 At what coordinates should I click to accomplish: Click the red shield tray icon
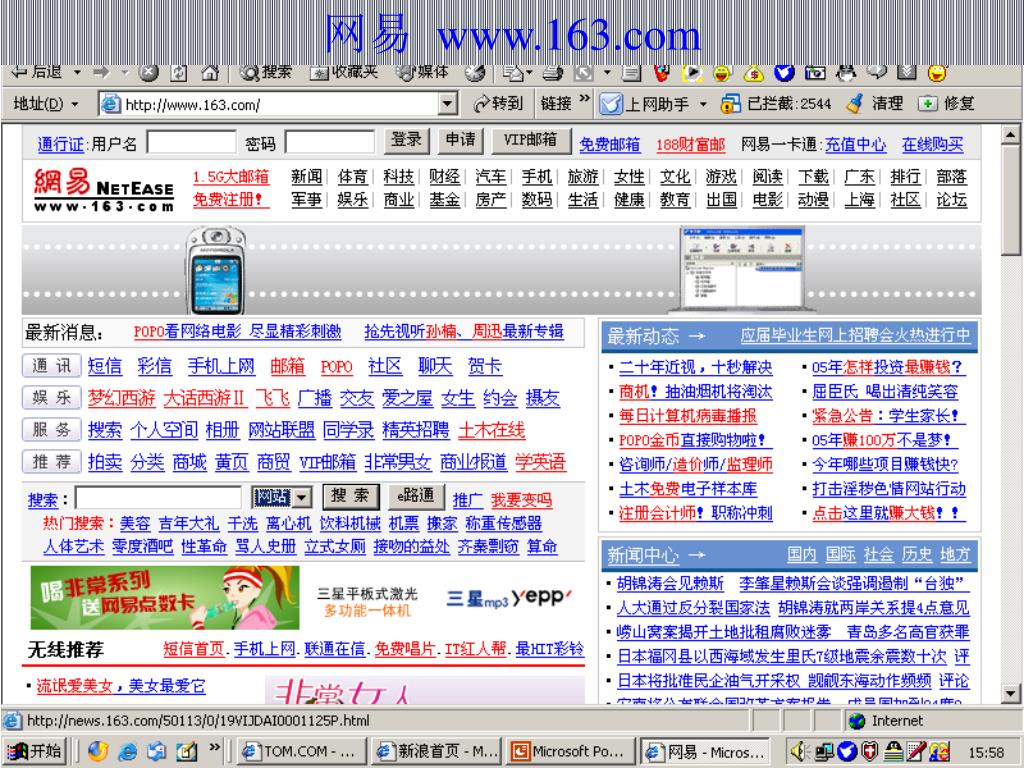870,752
